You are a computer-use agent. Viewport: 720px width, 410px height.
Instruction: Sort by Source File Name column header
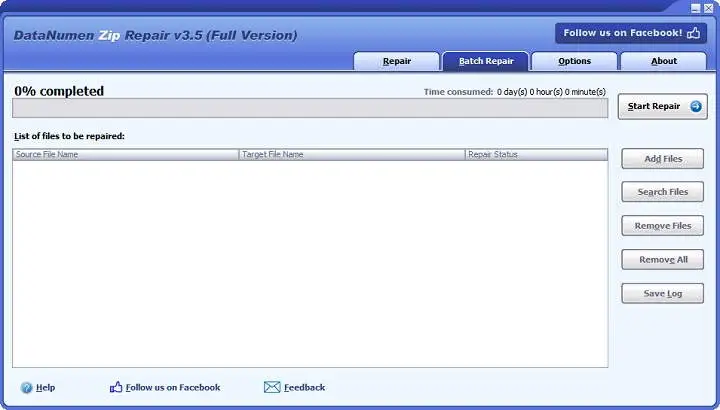pos(126,155)
